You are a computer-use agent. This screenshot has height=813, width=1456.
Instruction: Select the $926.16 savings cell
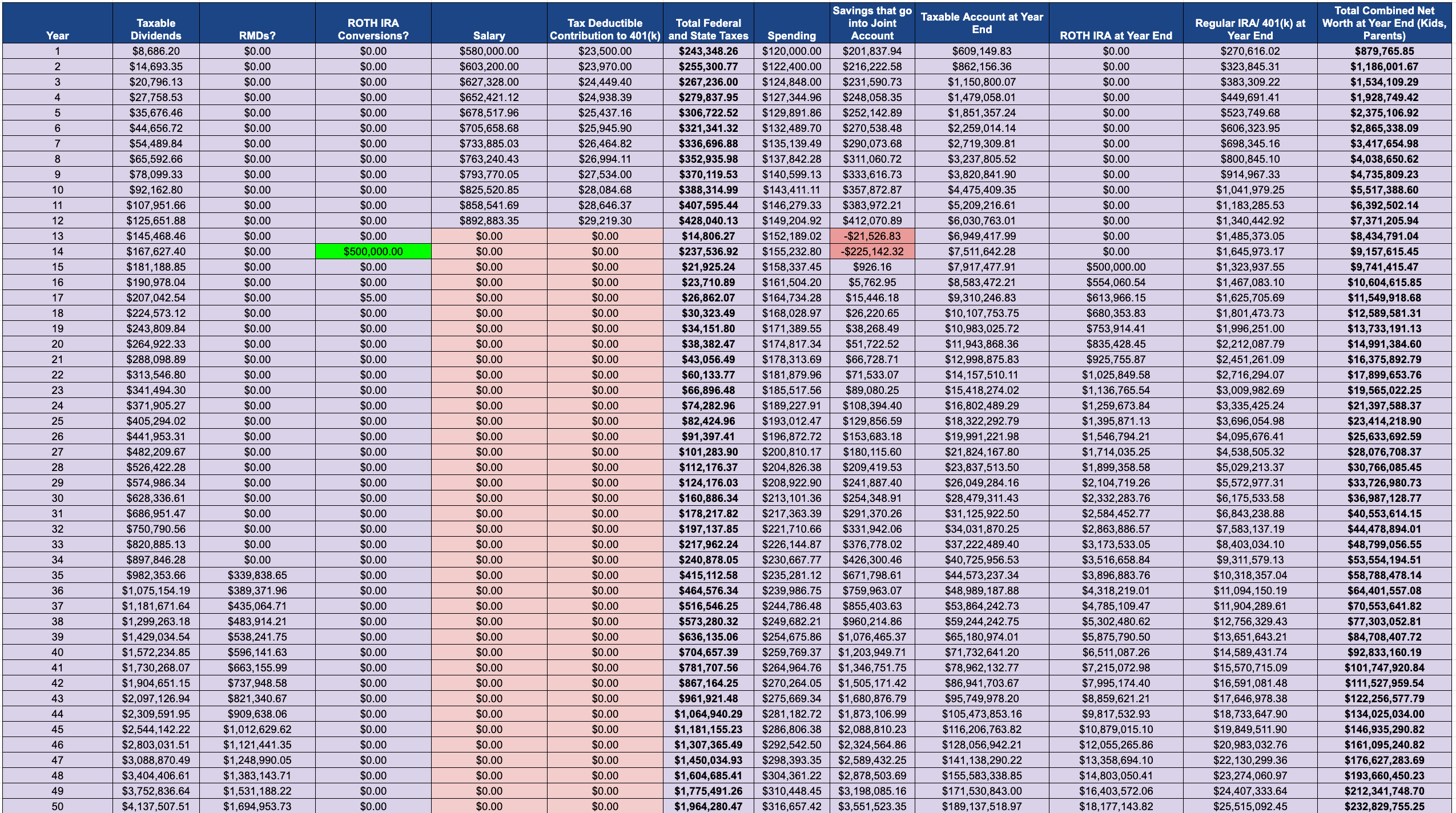point(872,267)
